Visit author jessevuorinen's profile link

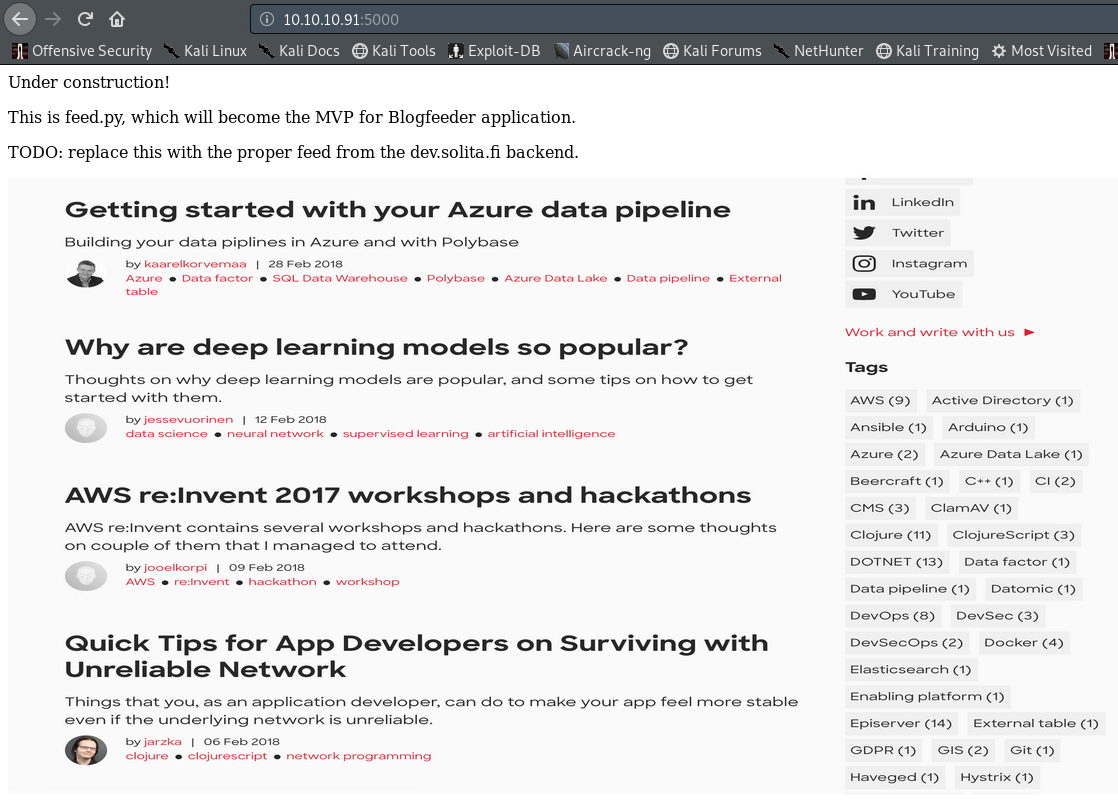[x=188, y=419]
